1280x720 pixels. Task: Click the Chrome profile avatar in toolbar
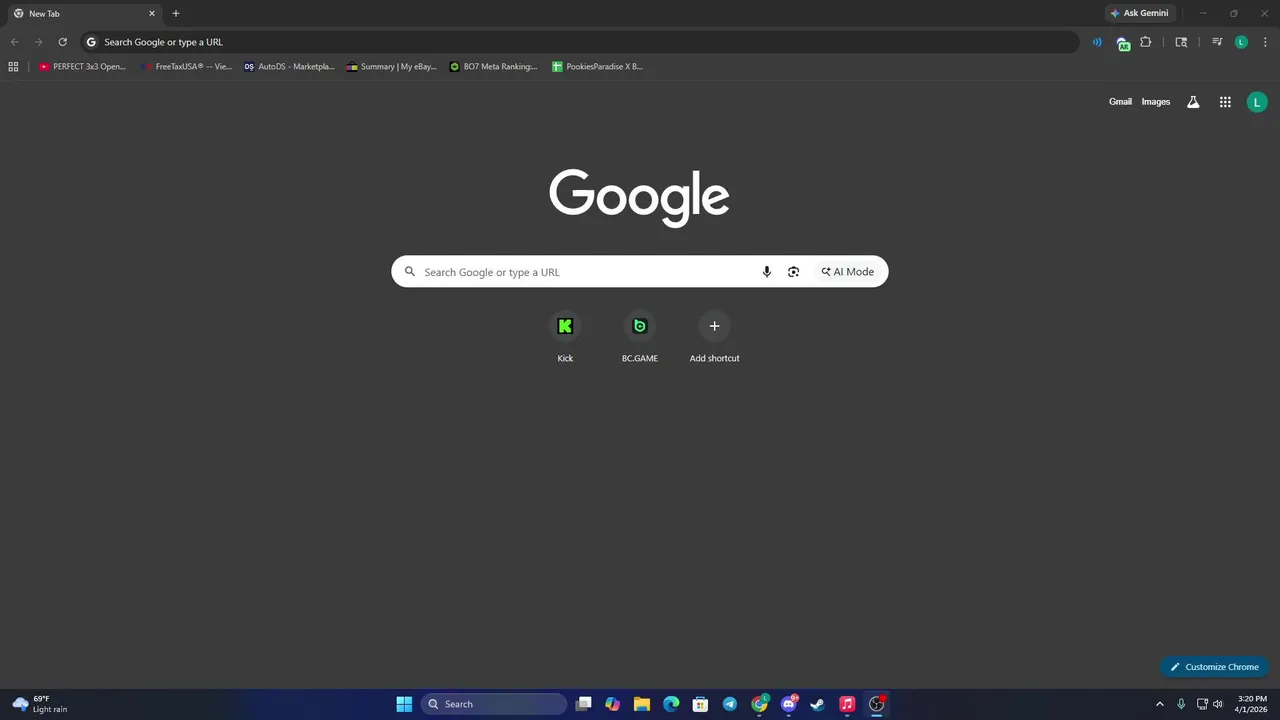[1241, 42]
